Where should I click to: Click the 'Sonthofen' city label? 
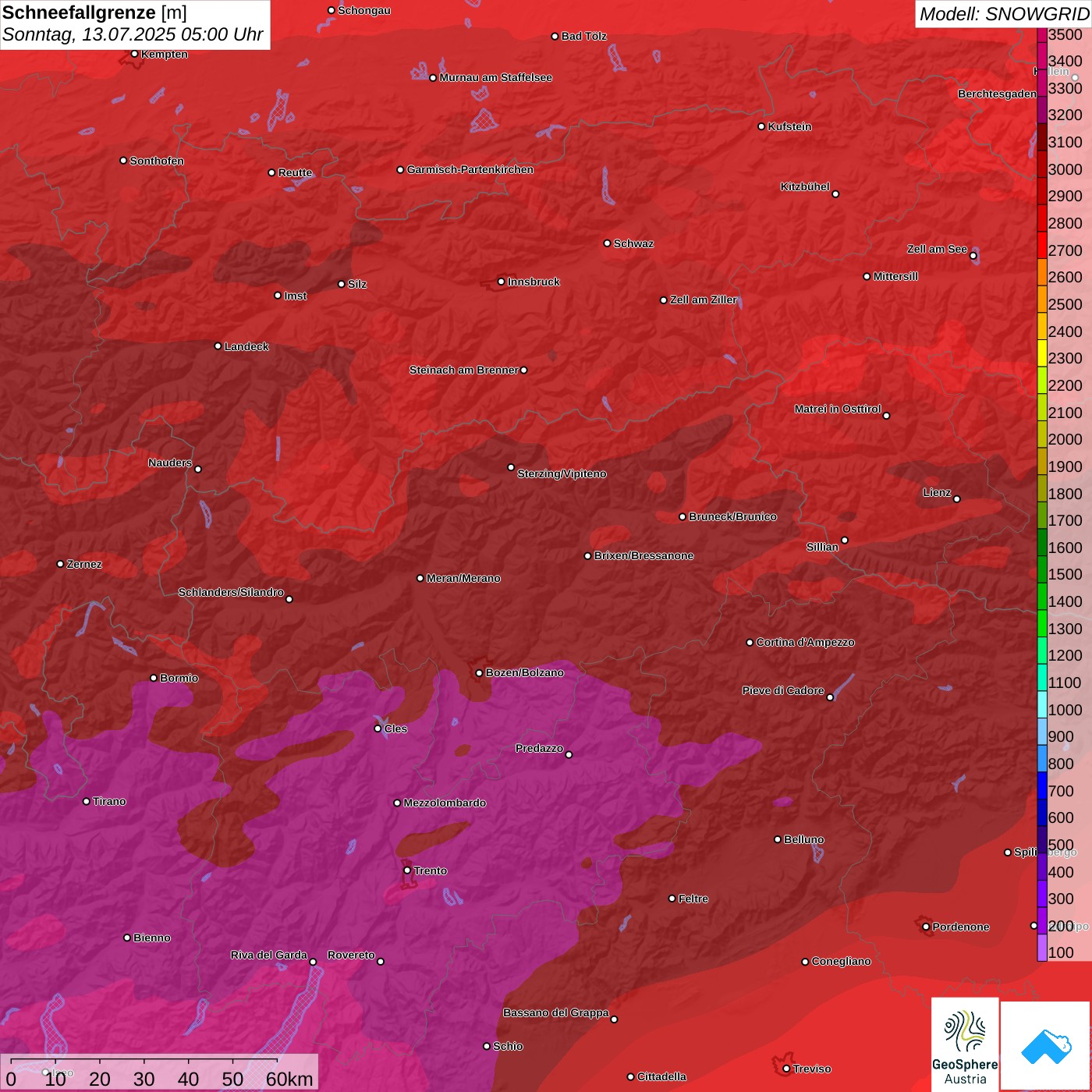coord(157,161)
